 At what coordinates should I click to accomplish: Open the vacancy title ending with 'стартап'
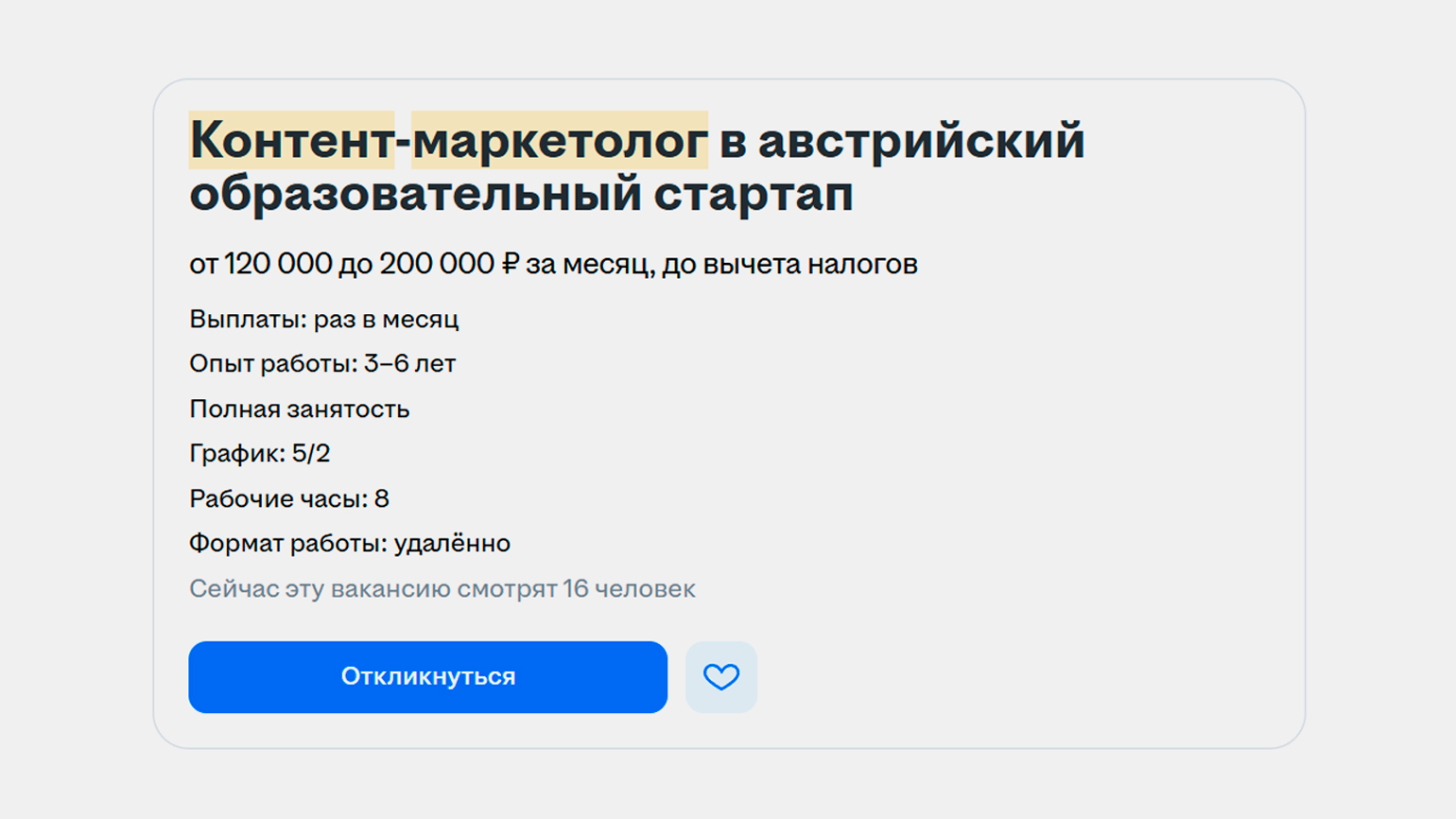(x=637, y=166)
